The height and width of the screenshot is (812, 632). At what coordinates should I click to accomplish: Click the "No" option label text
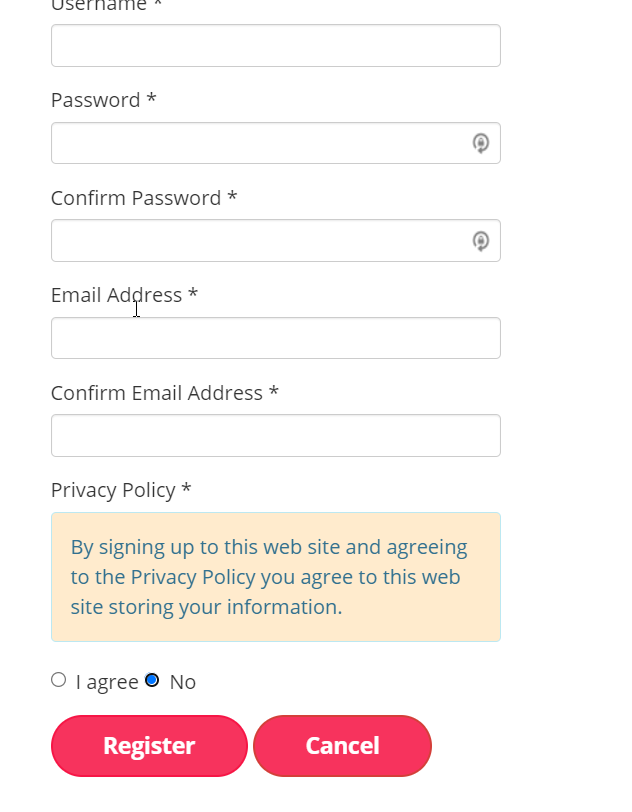182,682
